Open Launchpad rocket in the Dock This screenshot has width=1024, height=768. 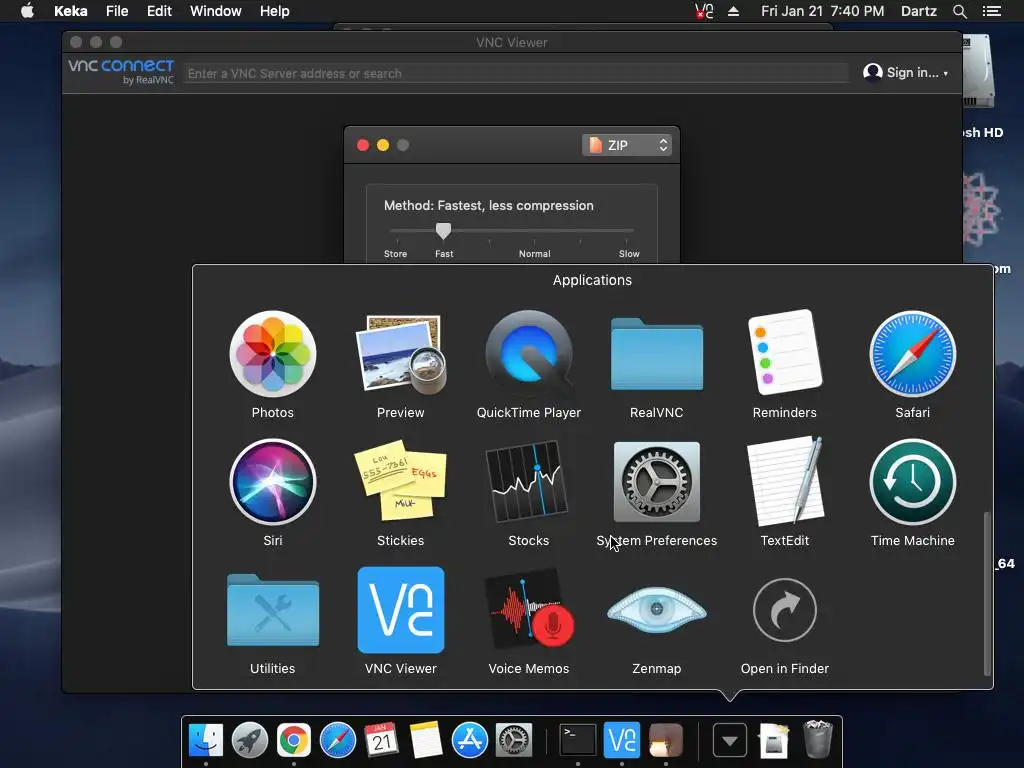(x=249, y=741)
